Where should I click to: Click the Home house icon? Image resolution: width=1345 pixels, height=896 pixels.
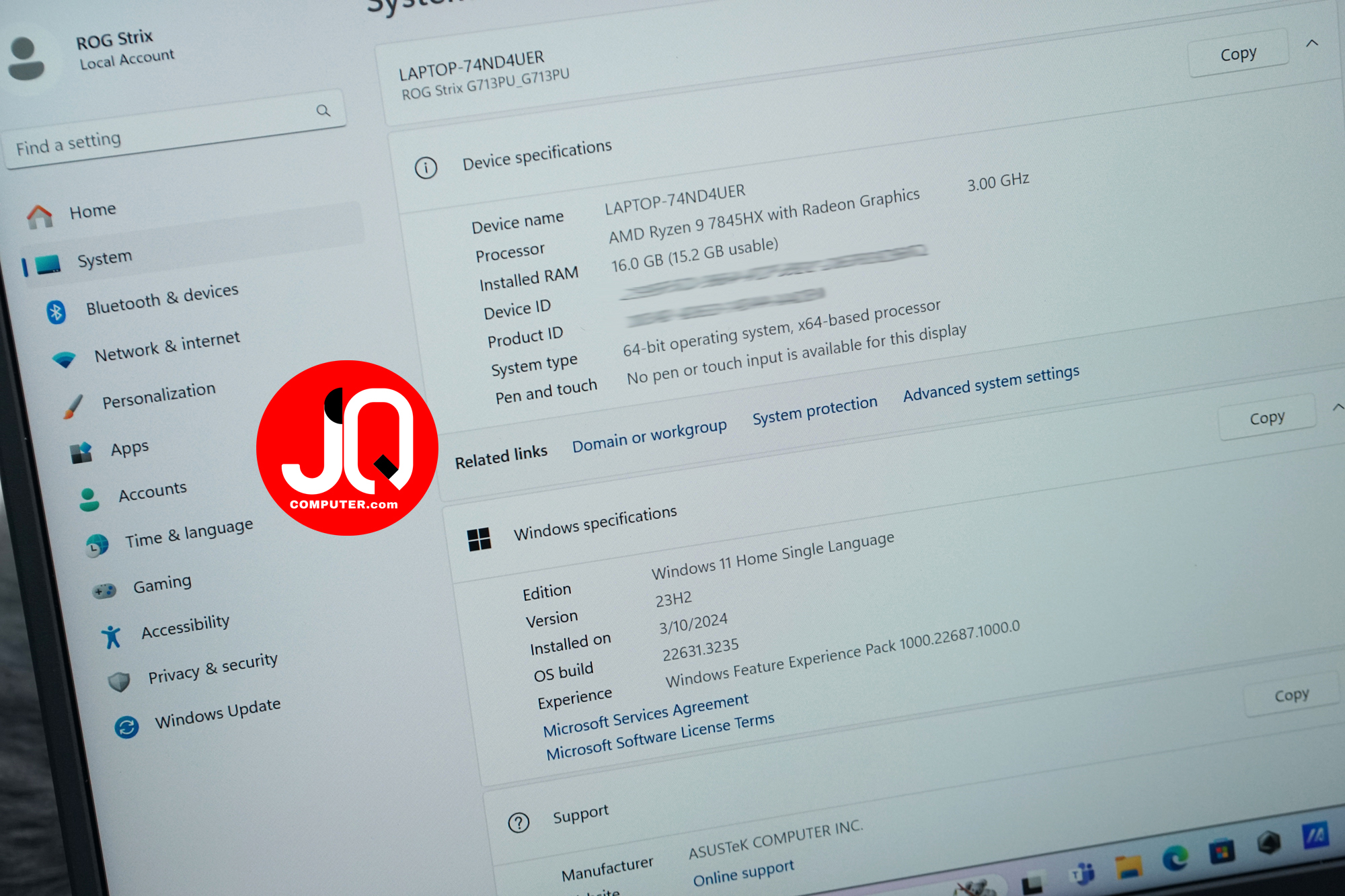(40, 216)
